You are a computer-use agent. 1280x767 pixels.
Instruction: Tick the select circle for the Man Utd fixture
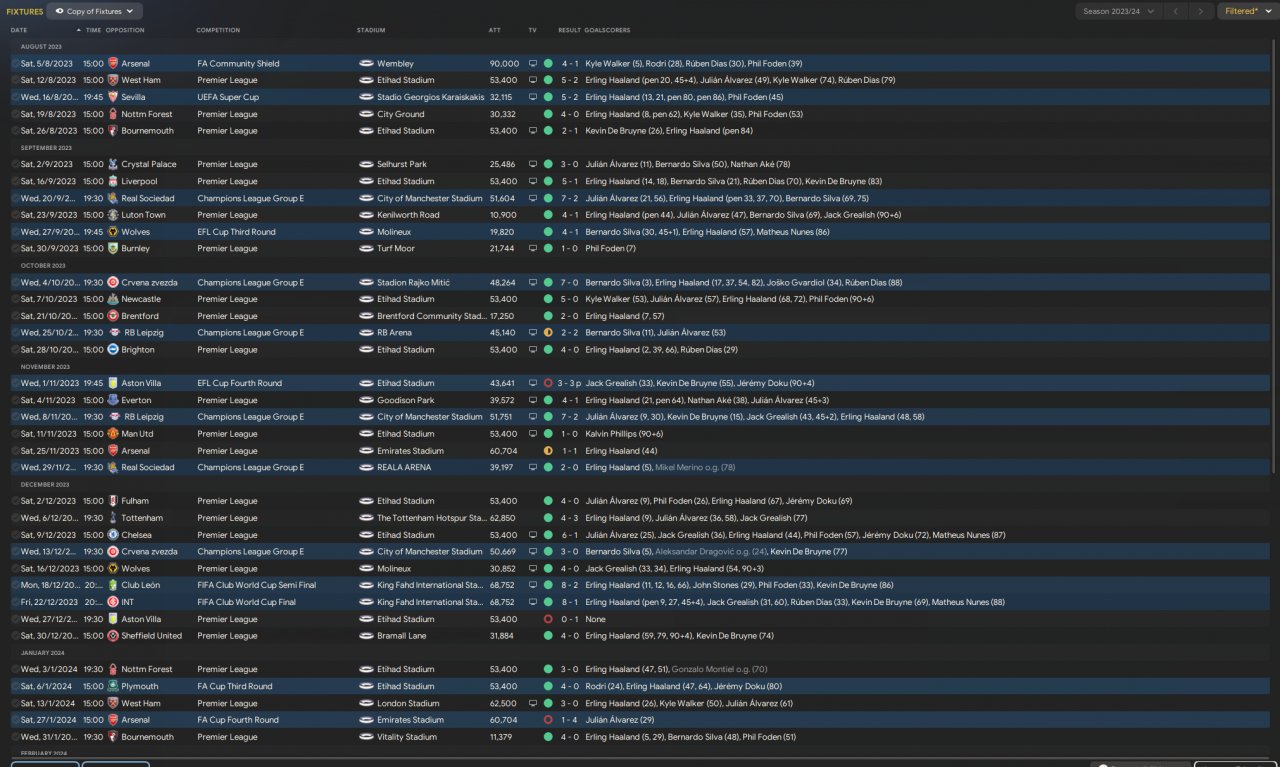(15, 434)
